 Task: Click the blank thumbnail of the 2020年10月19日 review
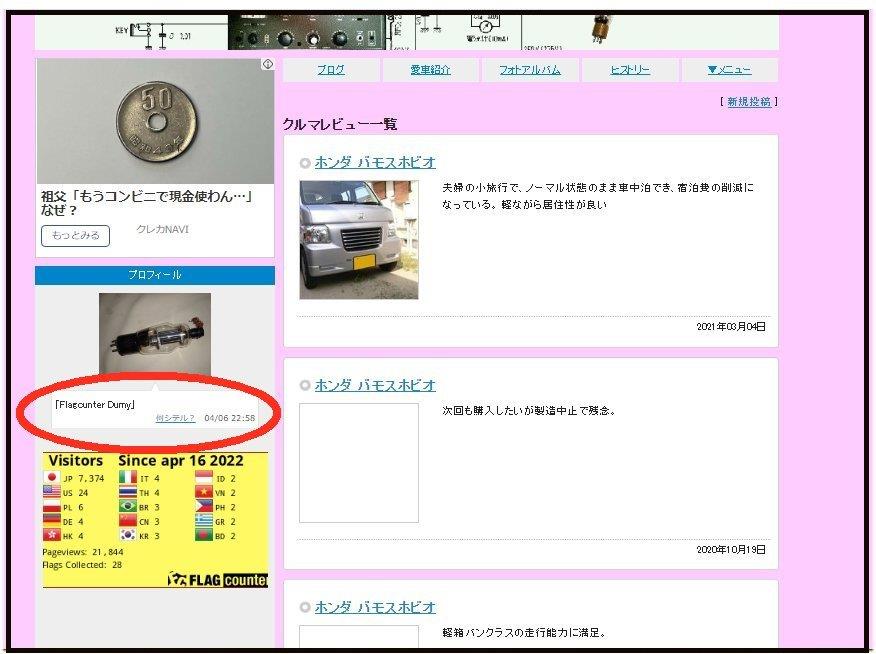(359, 463)
